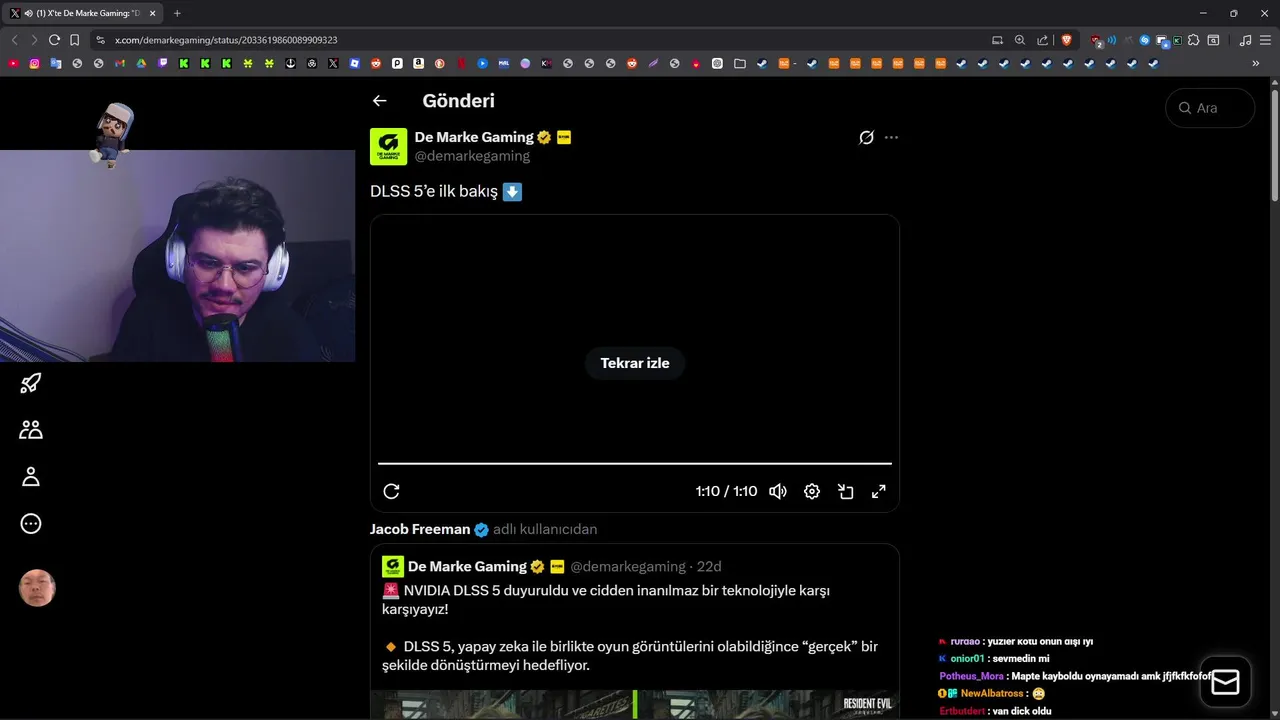Open the Roblox bookmark
The height and width of the screenshot is (720, 1280).
(355, 63)
